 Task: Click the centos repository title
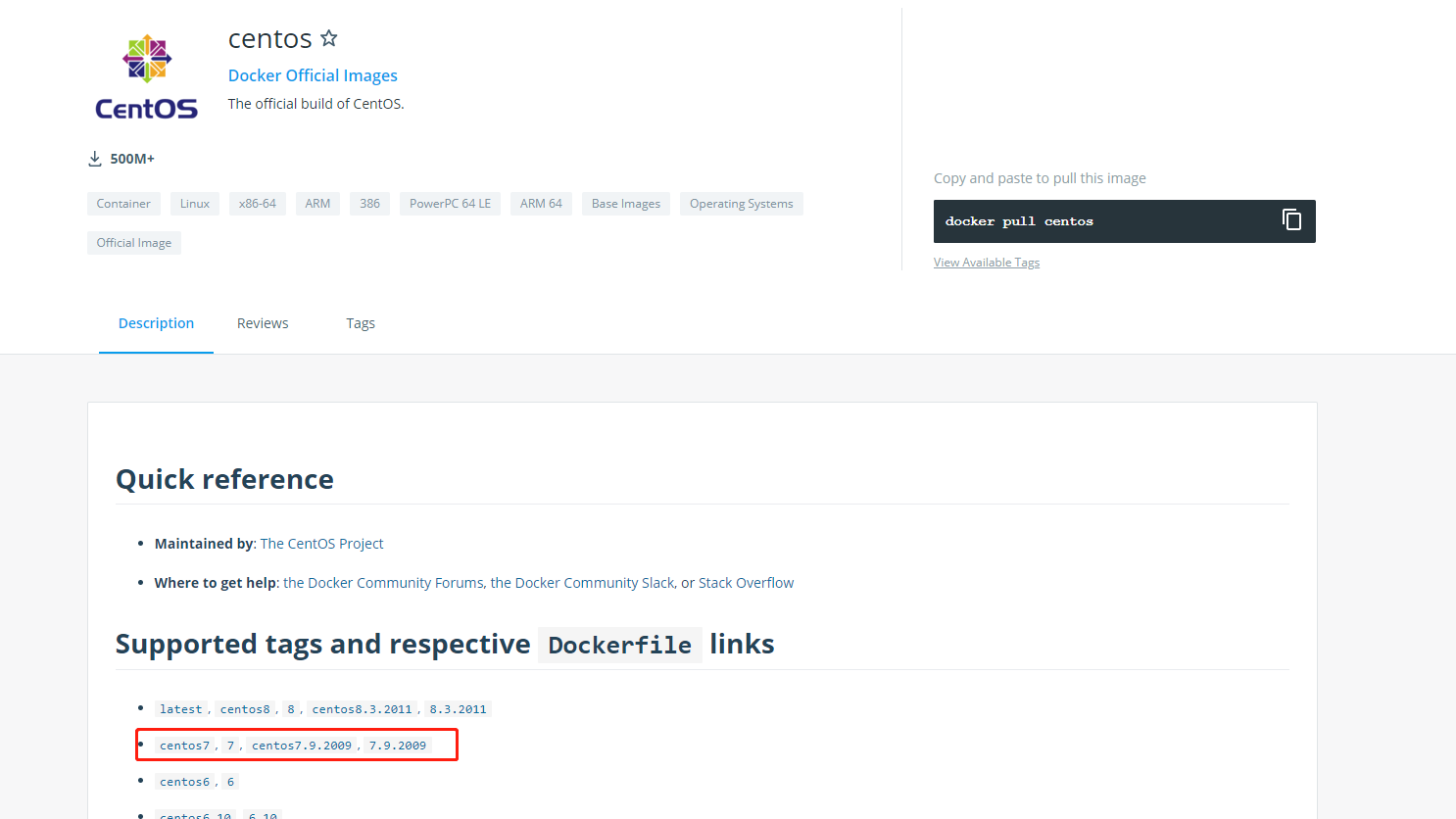pyautogui.click(x=270, y=38)
